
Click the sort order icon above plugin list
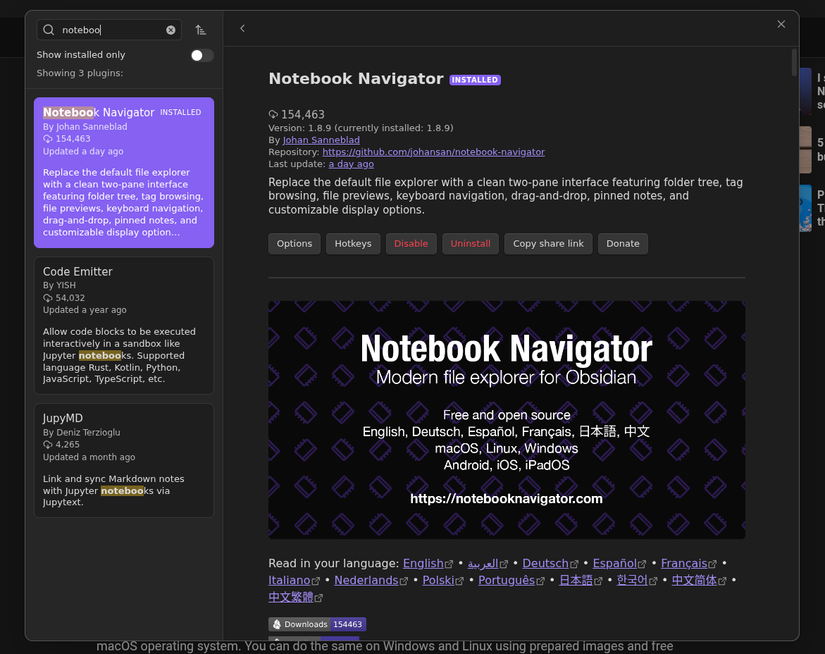(200, 30)
